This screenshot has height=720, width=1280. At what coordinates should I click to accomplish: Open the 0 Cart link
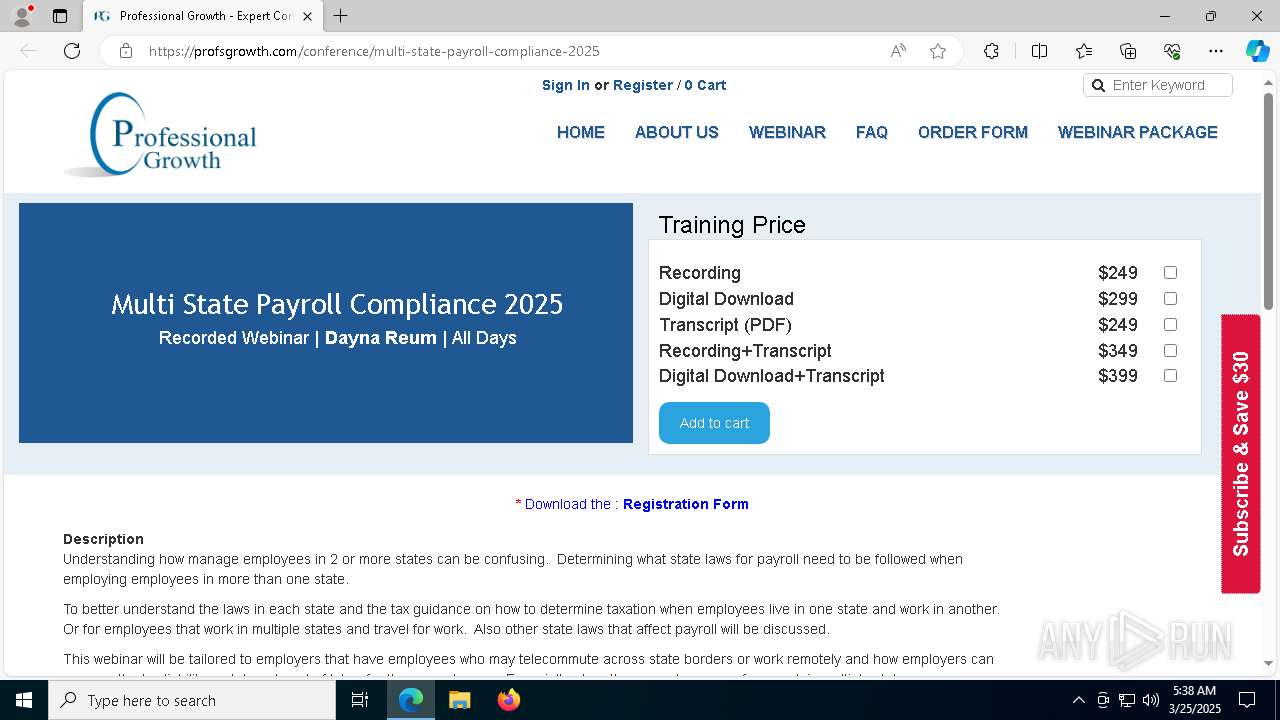point(705,85)
